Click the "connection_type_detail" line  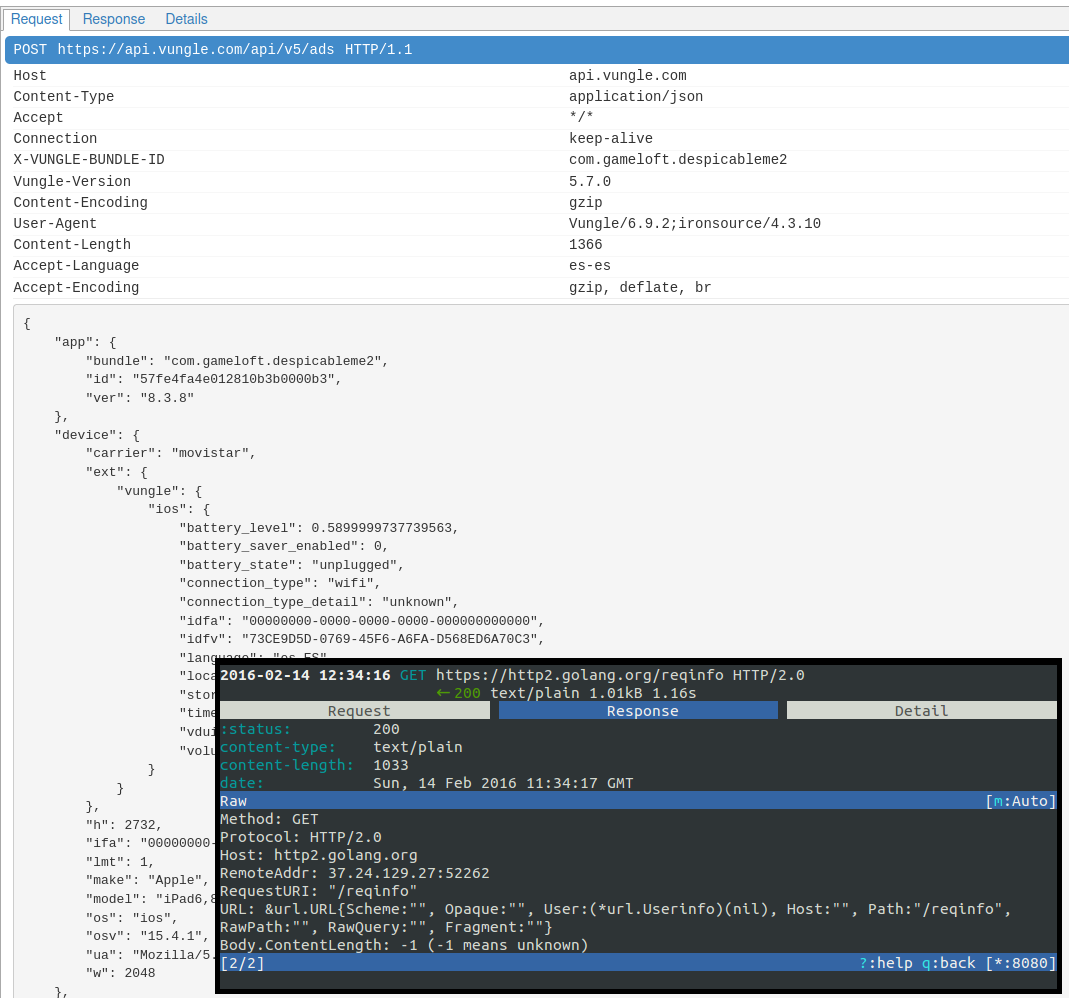[x=318, y=603]
